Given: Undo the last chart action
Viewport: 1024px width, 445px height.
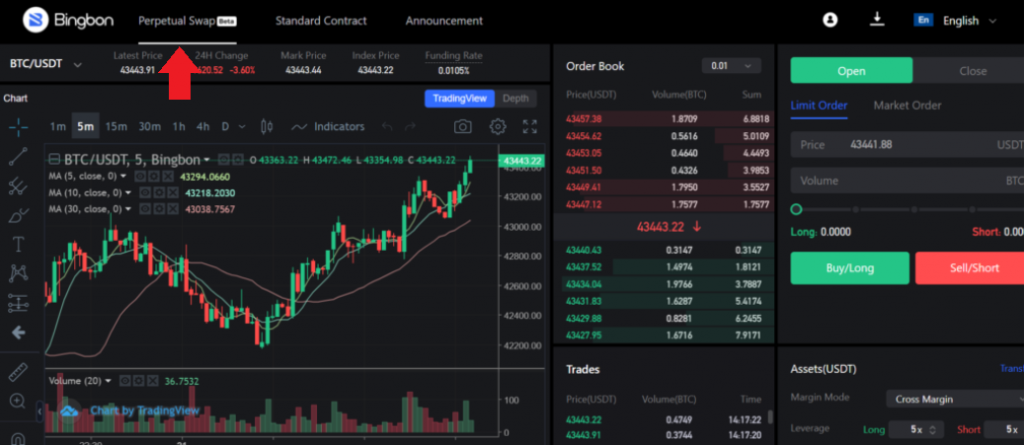Looking at the screenshot, I should click(387, 126).
